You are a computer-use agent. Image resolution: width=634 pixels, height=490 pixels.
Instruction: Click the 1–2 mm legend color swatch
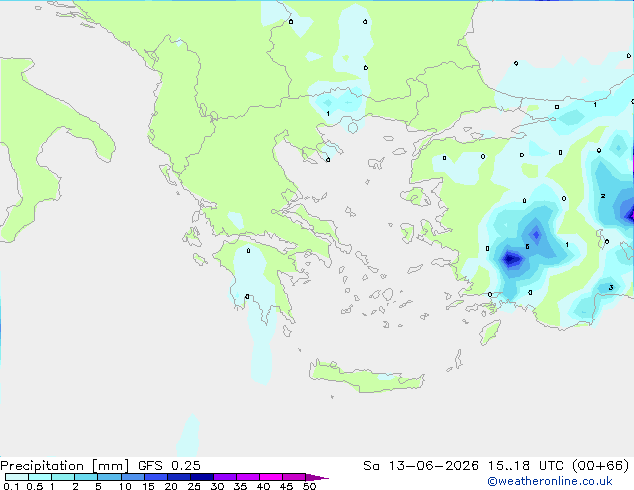click(x=63, y=477)
